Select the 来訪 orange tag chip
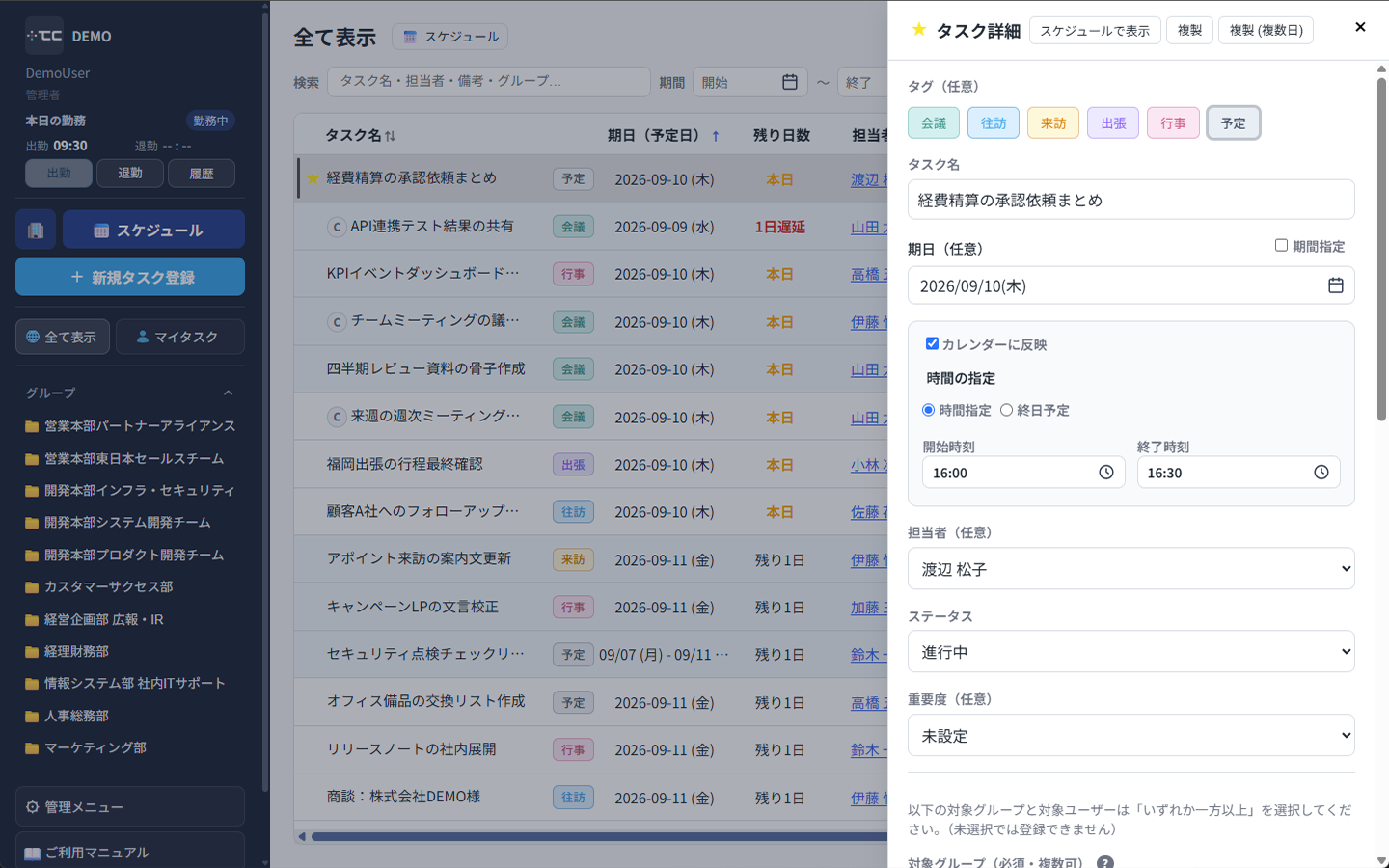This screenshot has width=1389, height=868. coord(1053,123)
